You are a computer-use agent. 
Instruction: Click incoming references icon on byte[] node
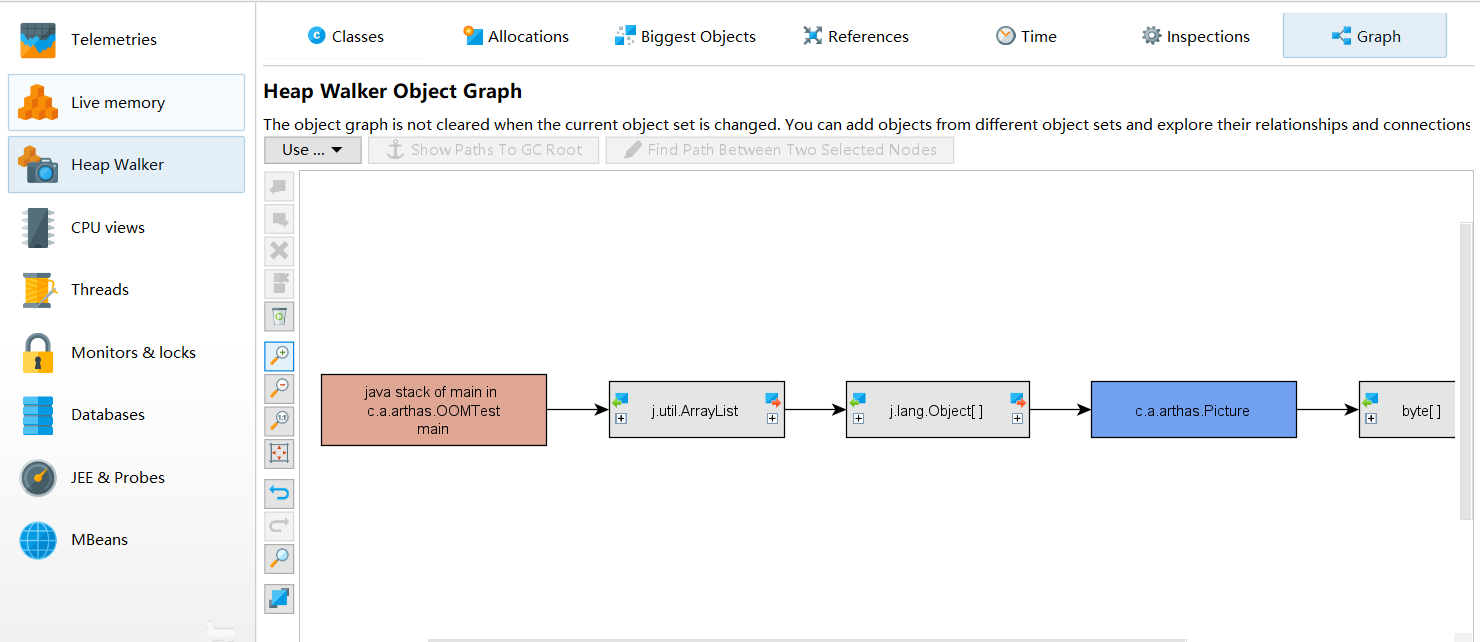coord(1370,400)
